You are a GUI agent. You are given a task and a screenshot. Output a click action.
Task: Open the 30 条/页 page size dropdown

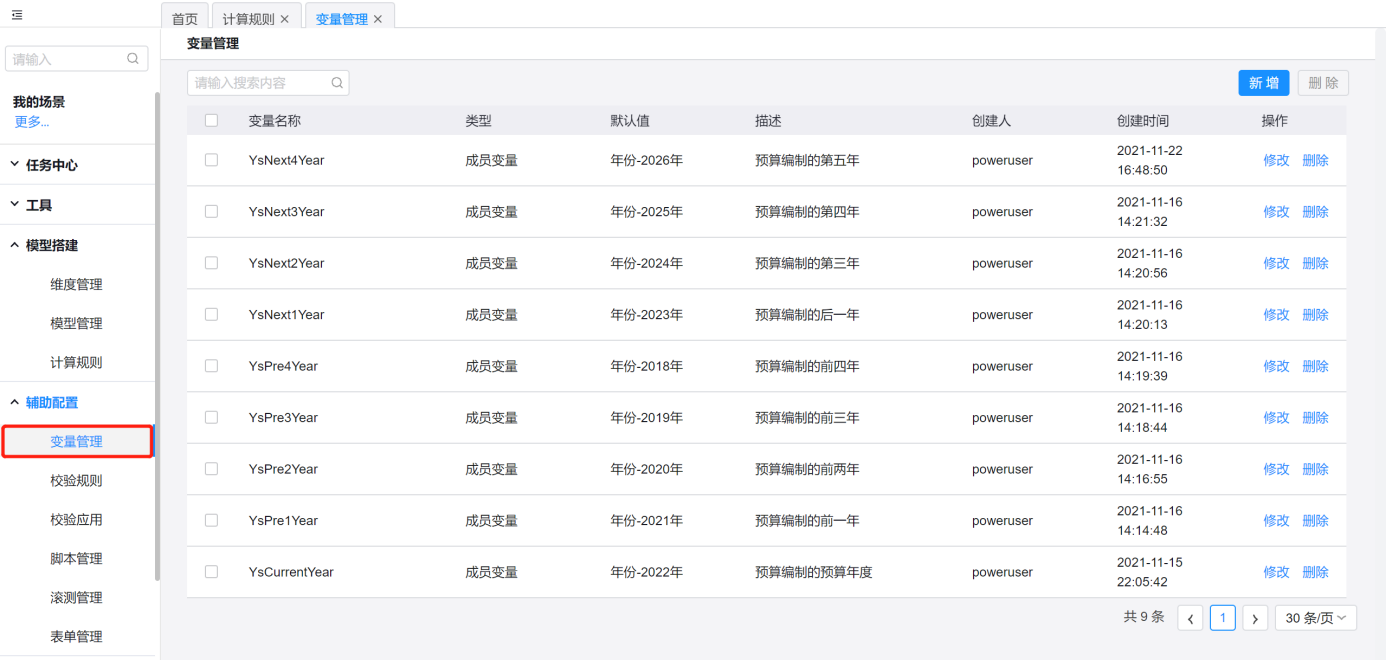coord(1315,618)
